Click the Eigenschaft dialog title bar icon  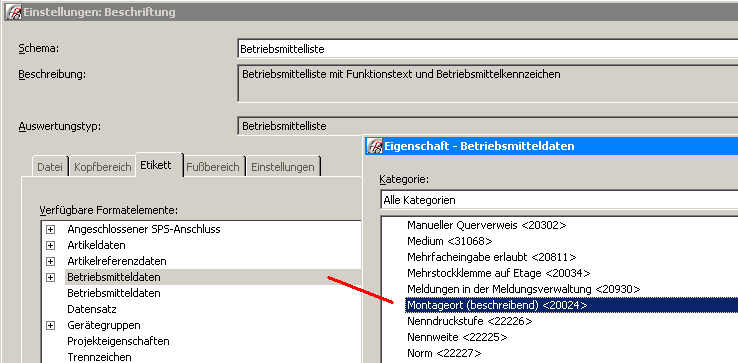pyautogui.click(x=375, y=146)
